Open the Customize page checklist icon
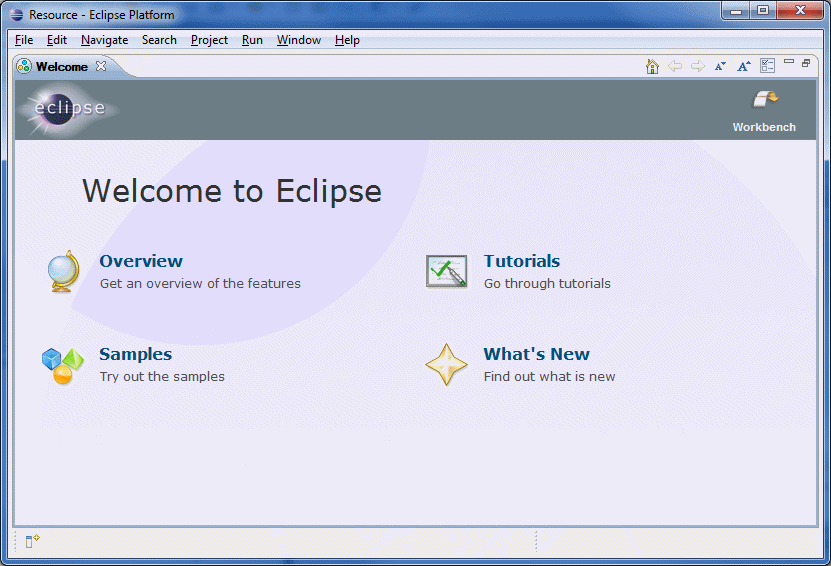Image resolution: width=831 pixels, height=566 pixels. pyautogui.click(x=767, y=66)
